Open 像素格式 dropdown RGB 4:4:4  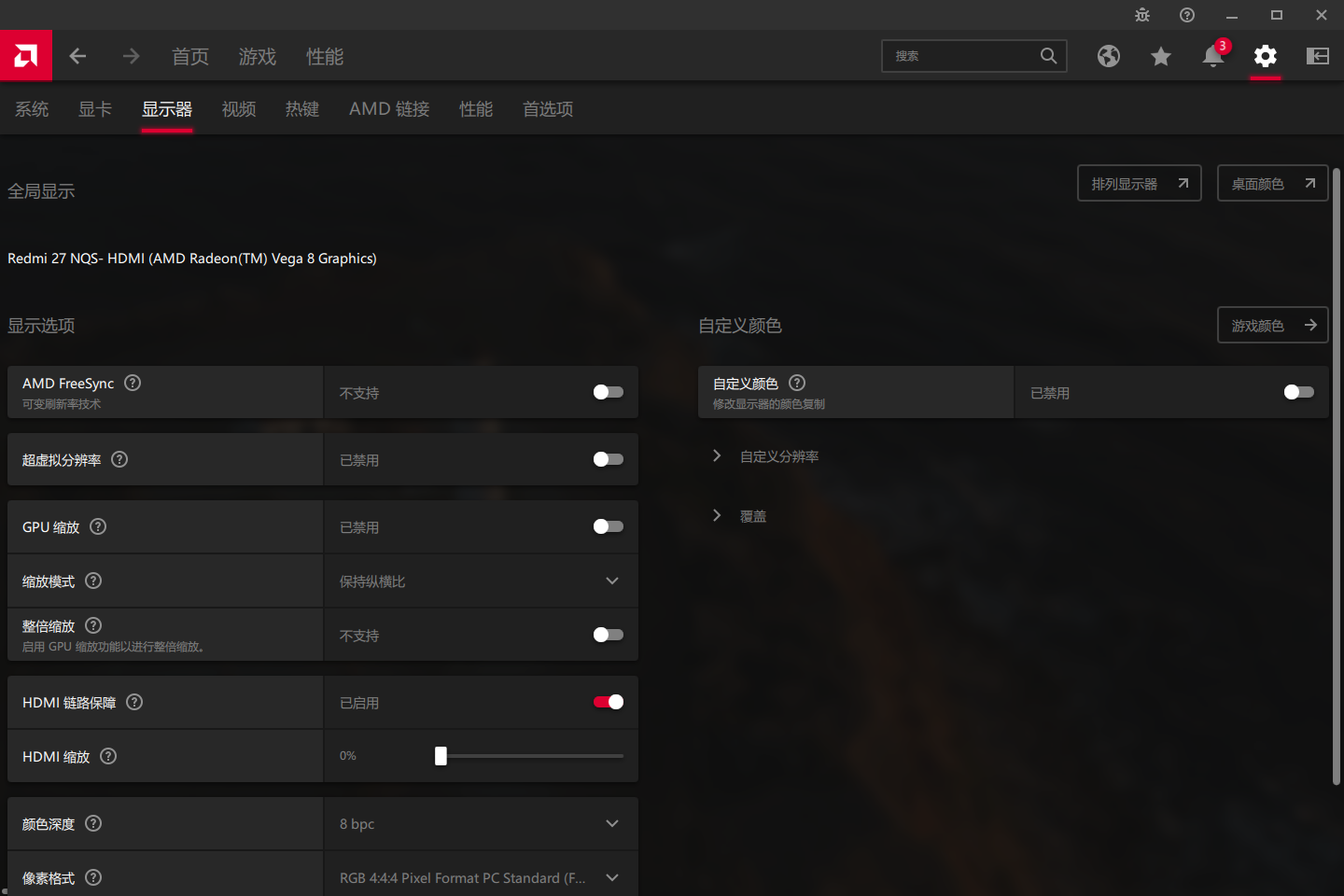[x=482, y=875]
